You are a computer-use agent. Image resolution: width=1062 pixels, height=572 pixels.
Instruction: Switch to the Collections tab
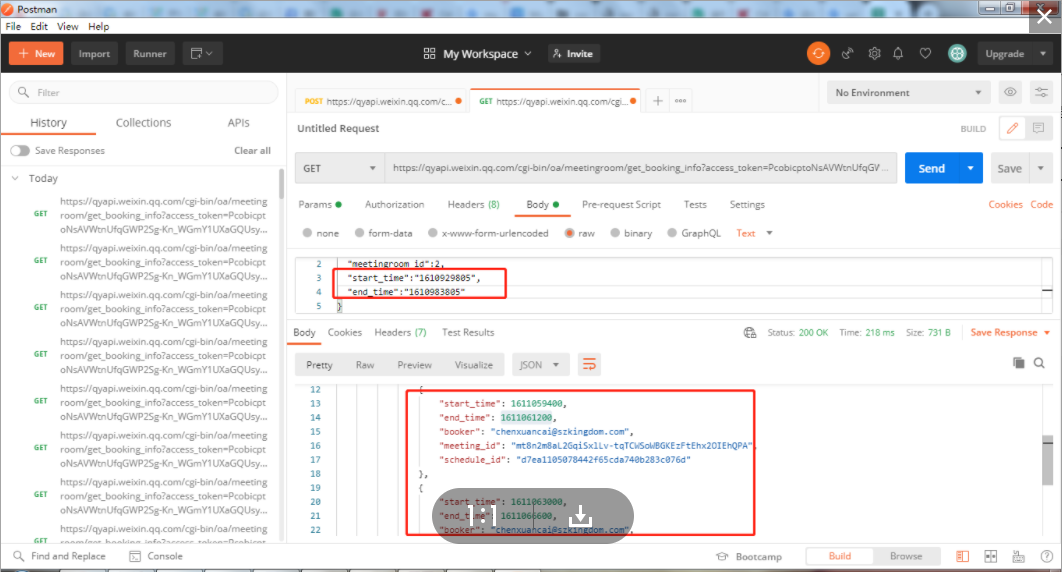tap(144, 123)
